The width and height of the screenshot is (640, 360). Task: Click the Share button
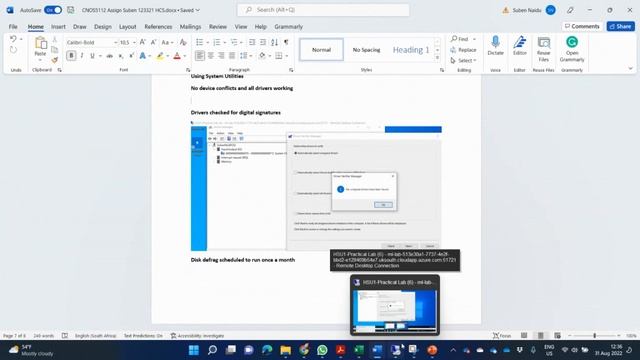pyautogui.click(x=620, y=26)
